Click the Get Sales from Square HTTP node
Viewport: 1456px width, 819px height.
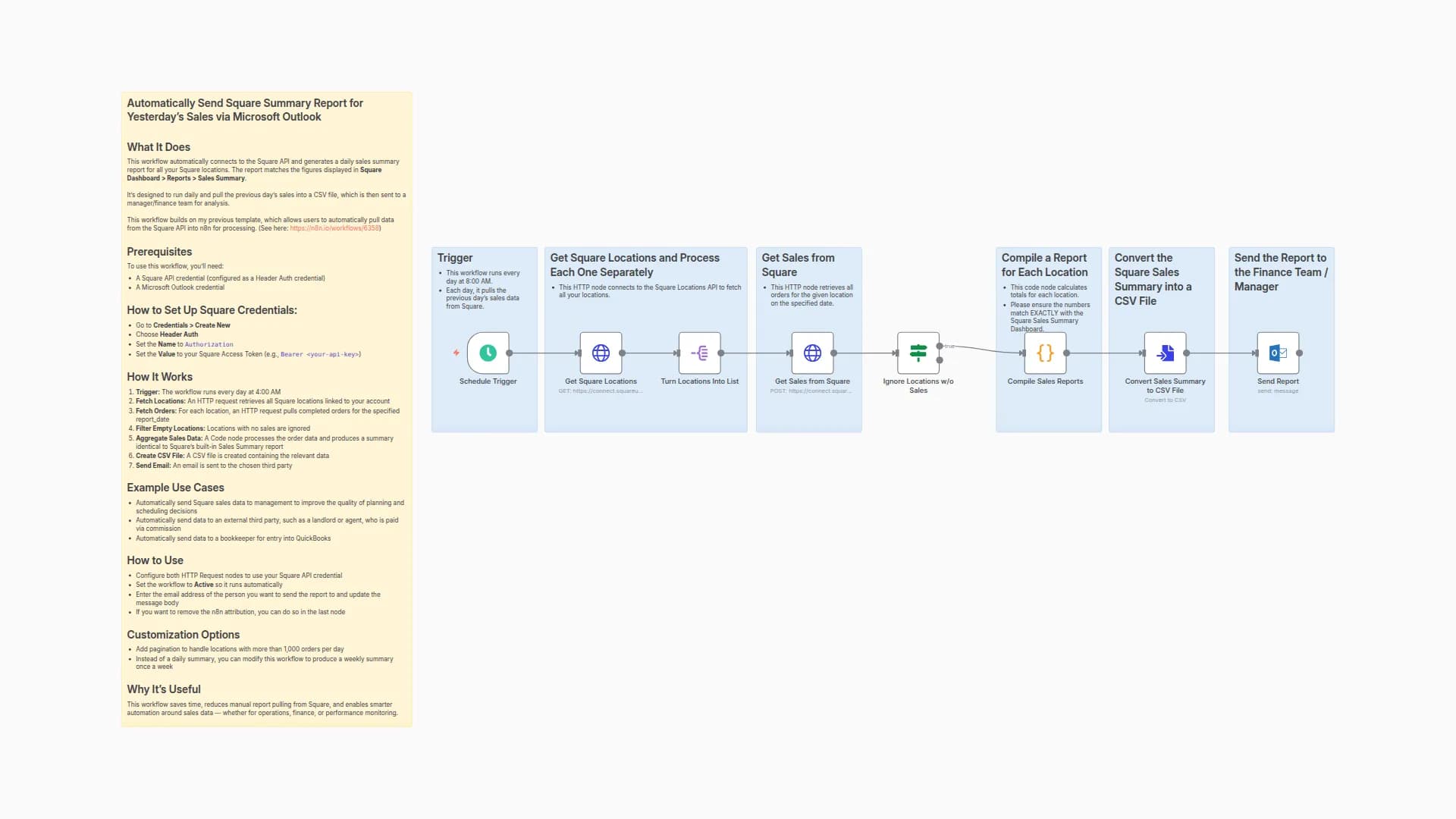pos(812,352)
